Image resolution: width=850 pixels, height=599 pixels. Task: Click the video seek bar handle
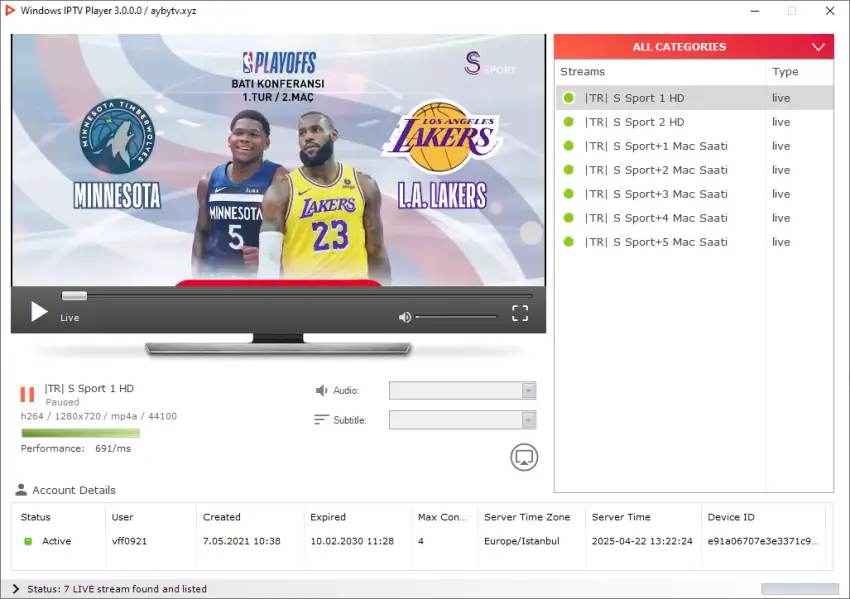[x=74, y=295]
